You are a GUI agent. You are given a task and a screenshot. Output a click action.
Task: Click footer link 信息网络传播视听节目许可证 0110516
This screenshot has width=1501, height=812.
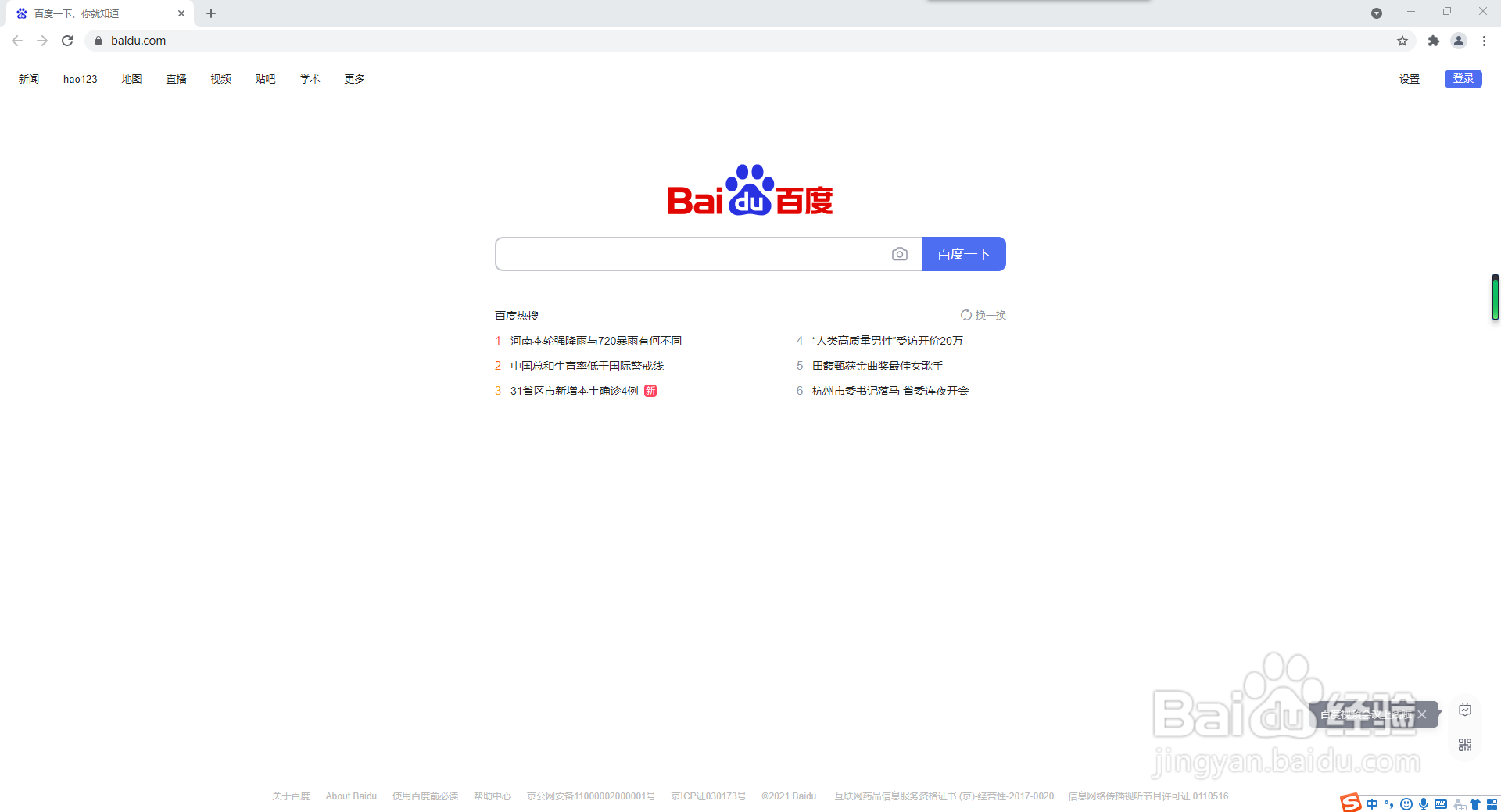[x=1148, y=796]
